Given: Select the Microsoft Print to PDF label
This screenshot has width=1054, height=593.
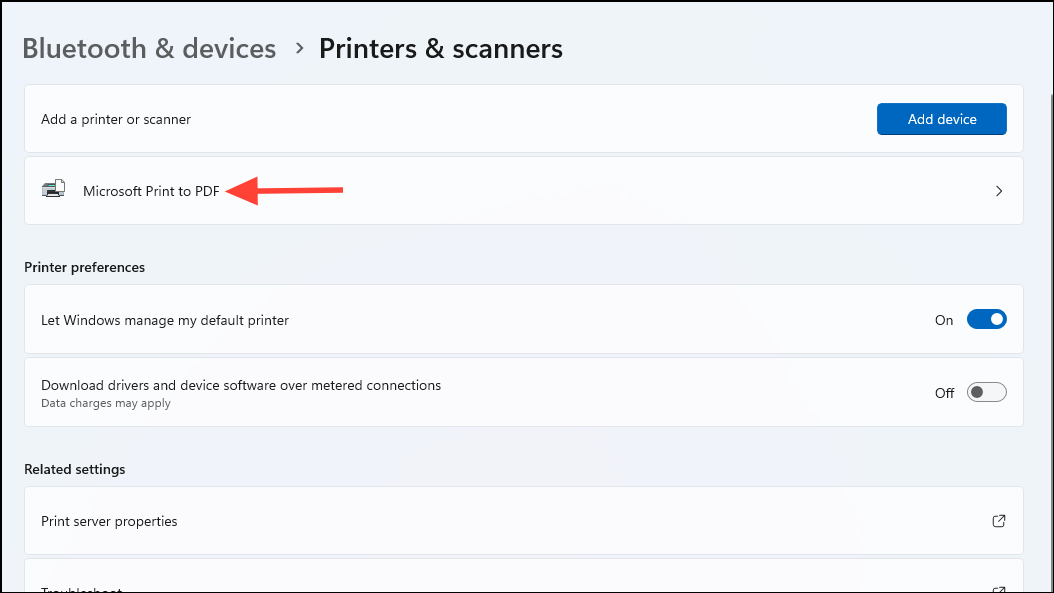Looking at the screenshot, I should pos(151,191).
